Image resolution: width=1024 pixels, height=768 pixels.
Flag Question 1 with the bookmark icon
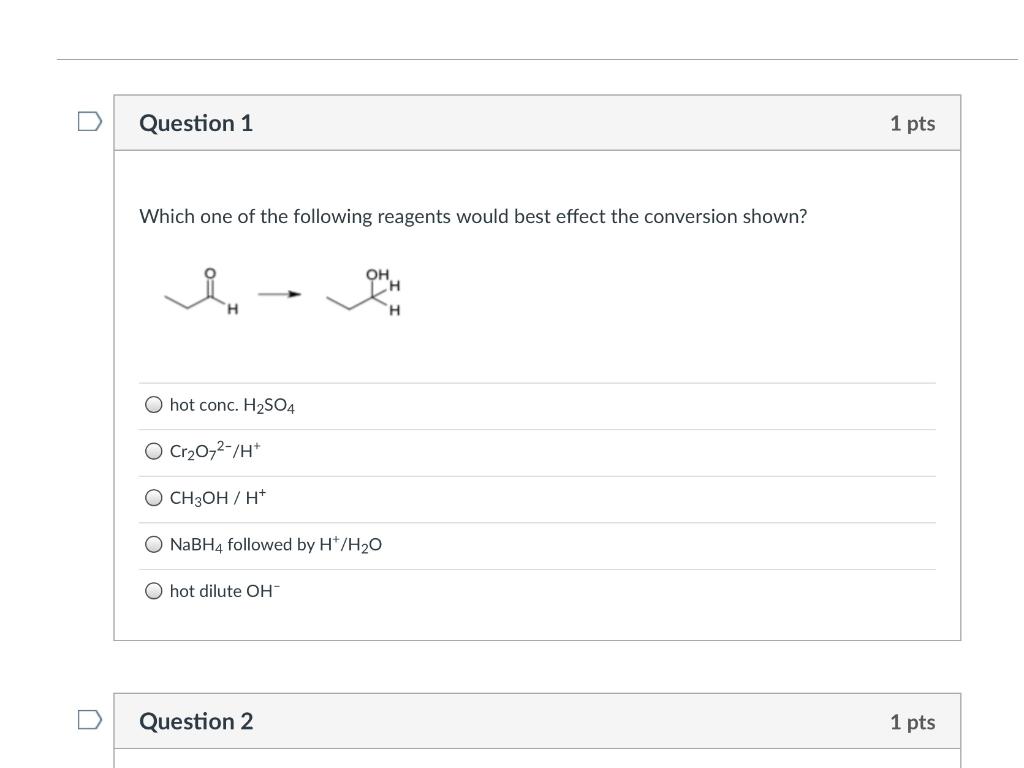(x=90, y=122)
